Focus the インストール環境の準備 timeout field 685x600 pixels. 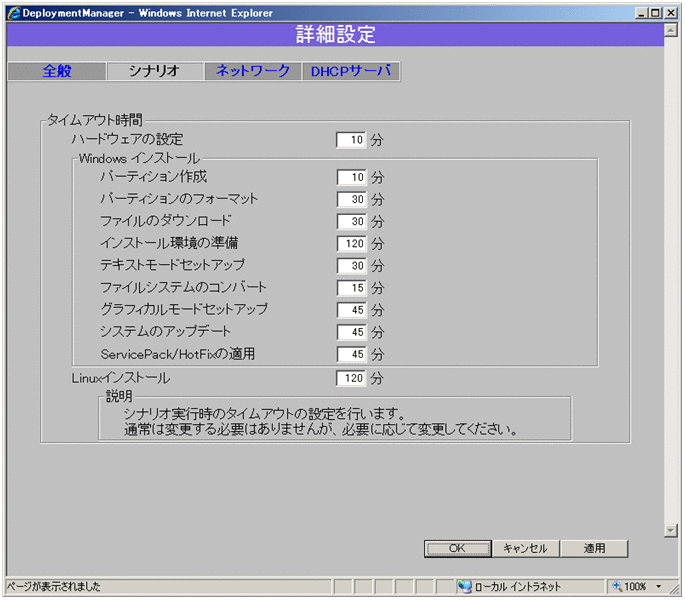click(351, 243)
